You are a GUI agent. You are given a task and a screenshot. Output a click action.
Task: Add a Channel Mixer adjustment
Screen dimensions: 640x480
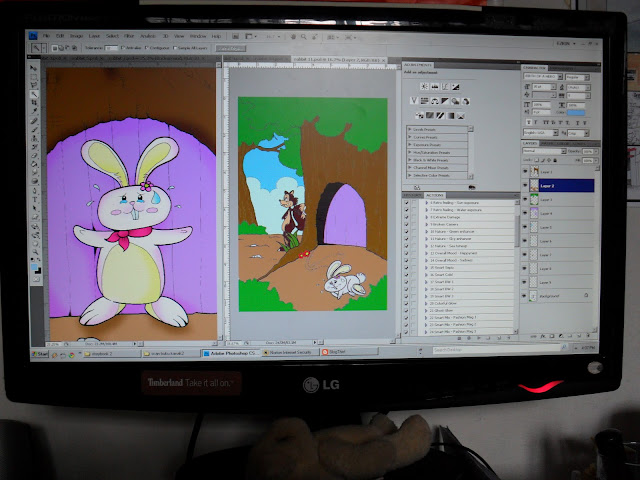tap(465, 101)
